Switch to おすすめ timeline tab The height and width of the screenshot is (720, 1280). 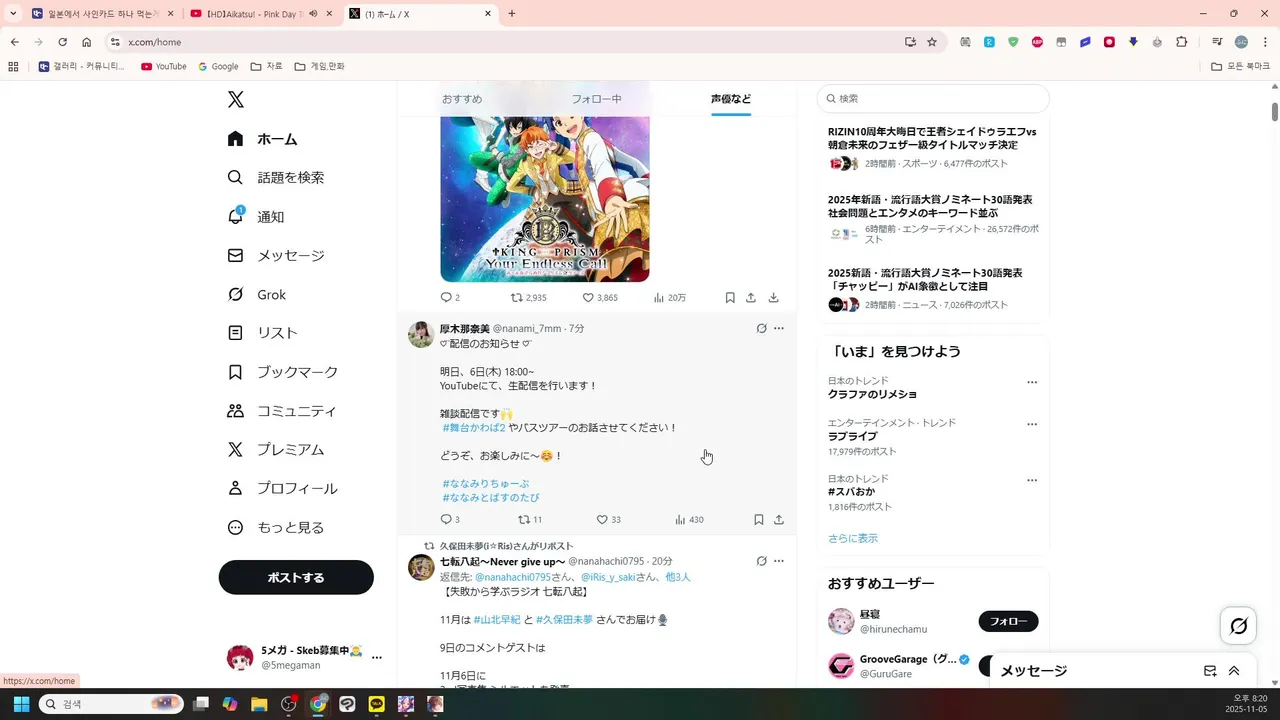(462, 99)
